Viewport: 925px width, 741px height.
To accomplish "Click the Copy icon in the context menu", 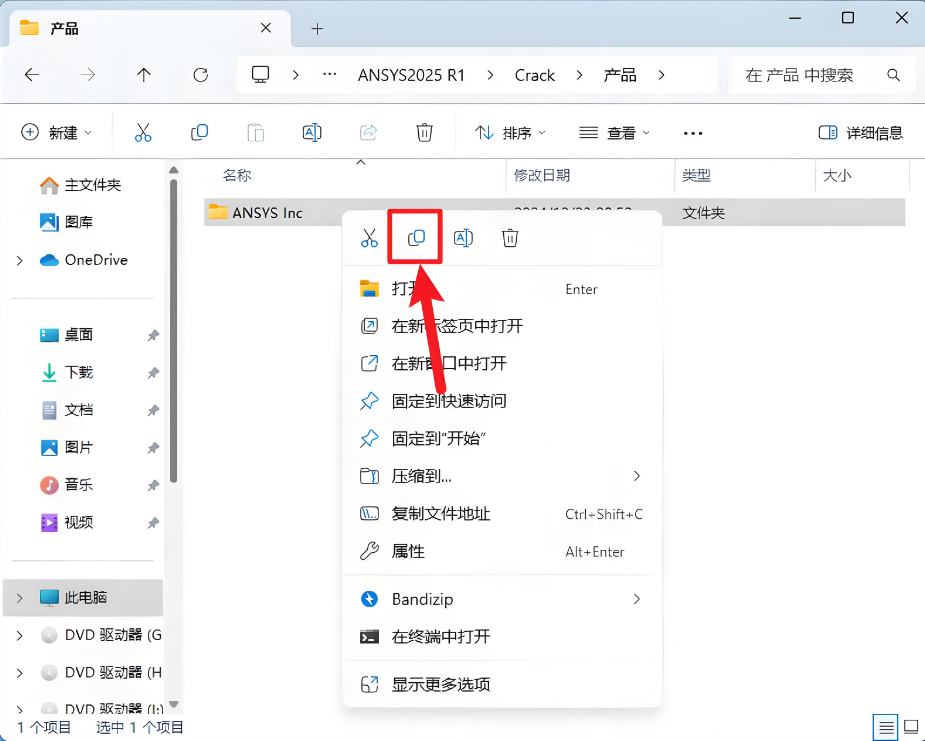I will [416, 238].
